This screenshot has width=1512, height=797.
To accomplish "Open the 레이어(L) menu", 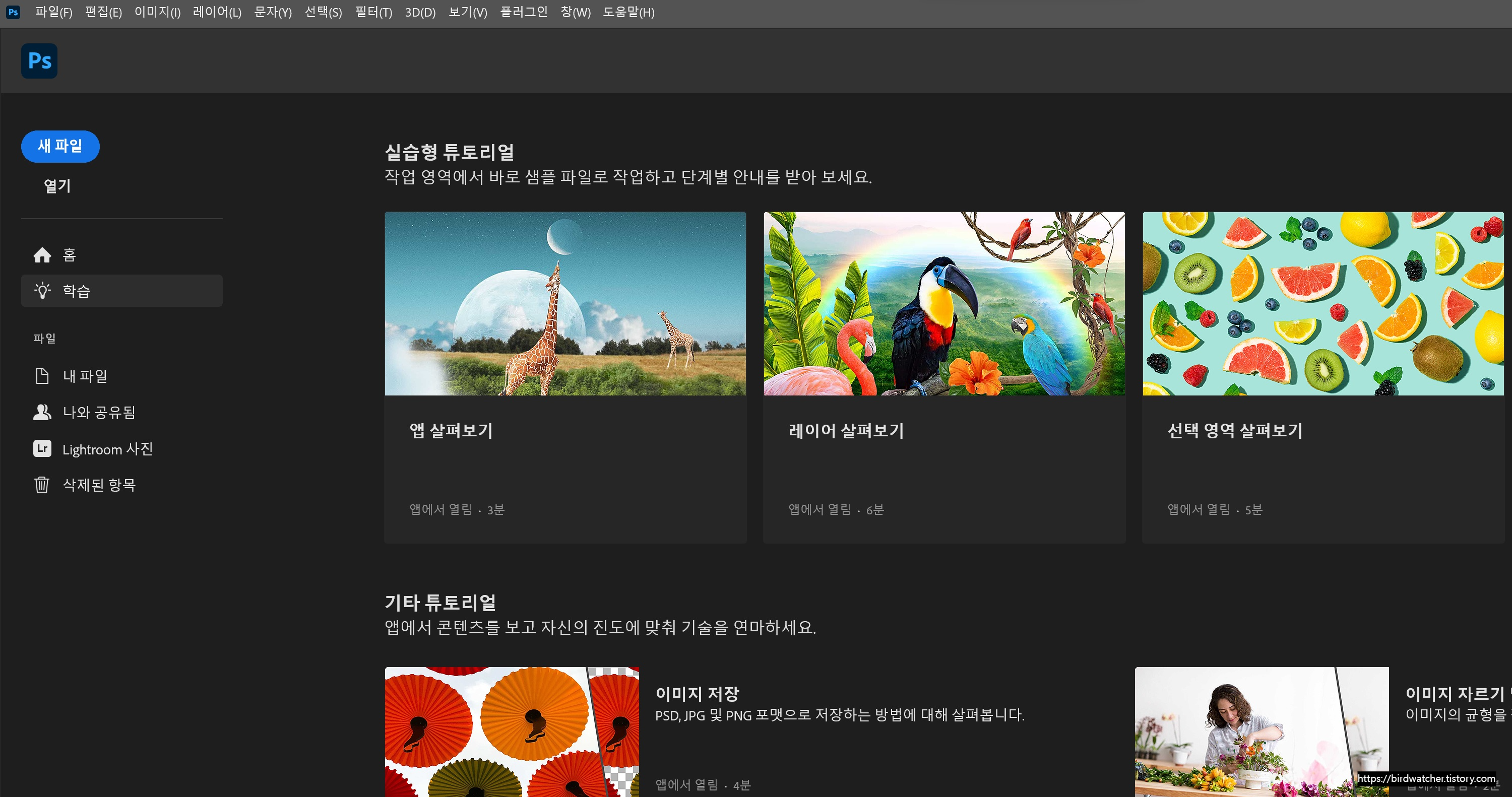I will [217, 12].
